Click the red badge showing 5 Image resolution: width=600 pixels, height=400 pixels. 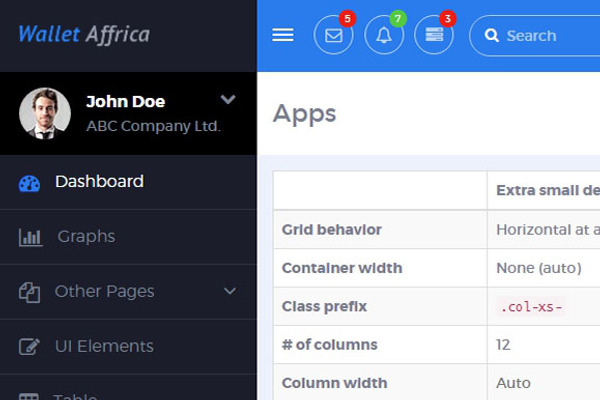click(347, 18)
